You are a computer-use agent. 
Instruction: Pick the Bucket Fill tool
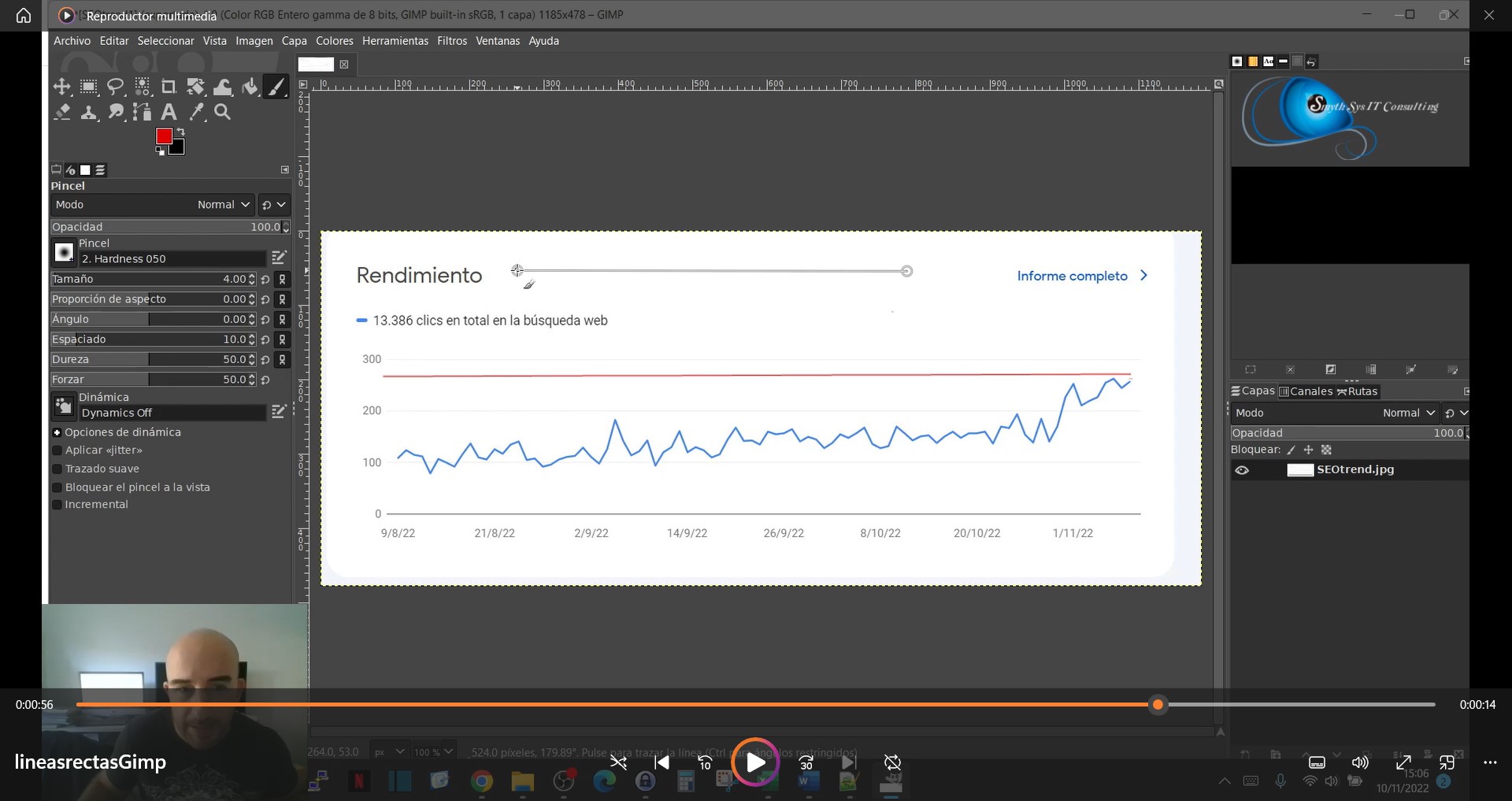(x=250, y=87)
